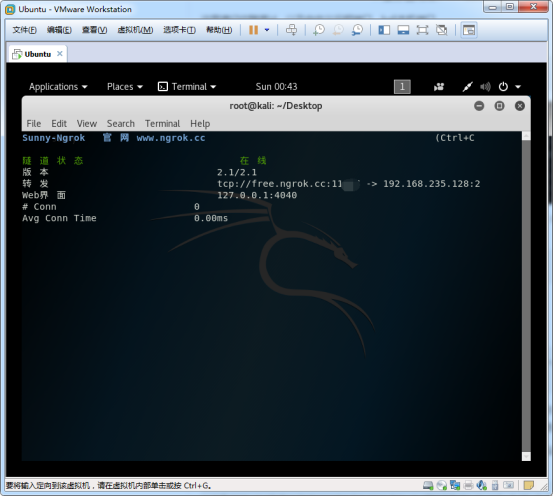Image resolution: width=554 pixels, height=496 pixels.
Task: Click the terminal's vertical scrollbar
Action: (x=526, y=296)
